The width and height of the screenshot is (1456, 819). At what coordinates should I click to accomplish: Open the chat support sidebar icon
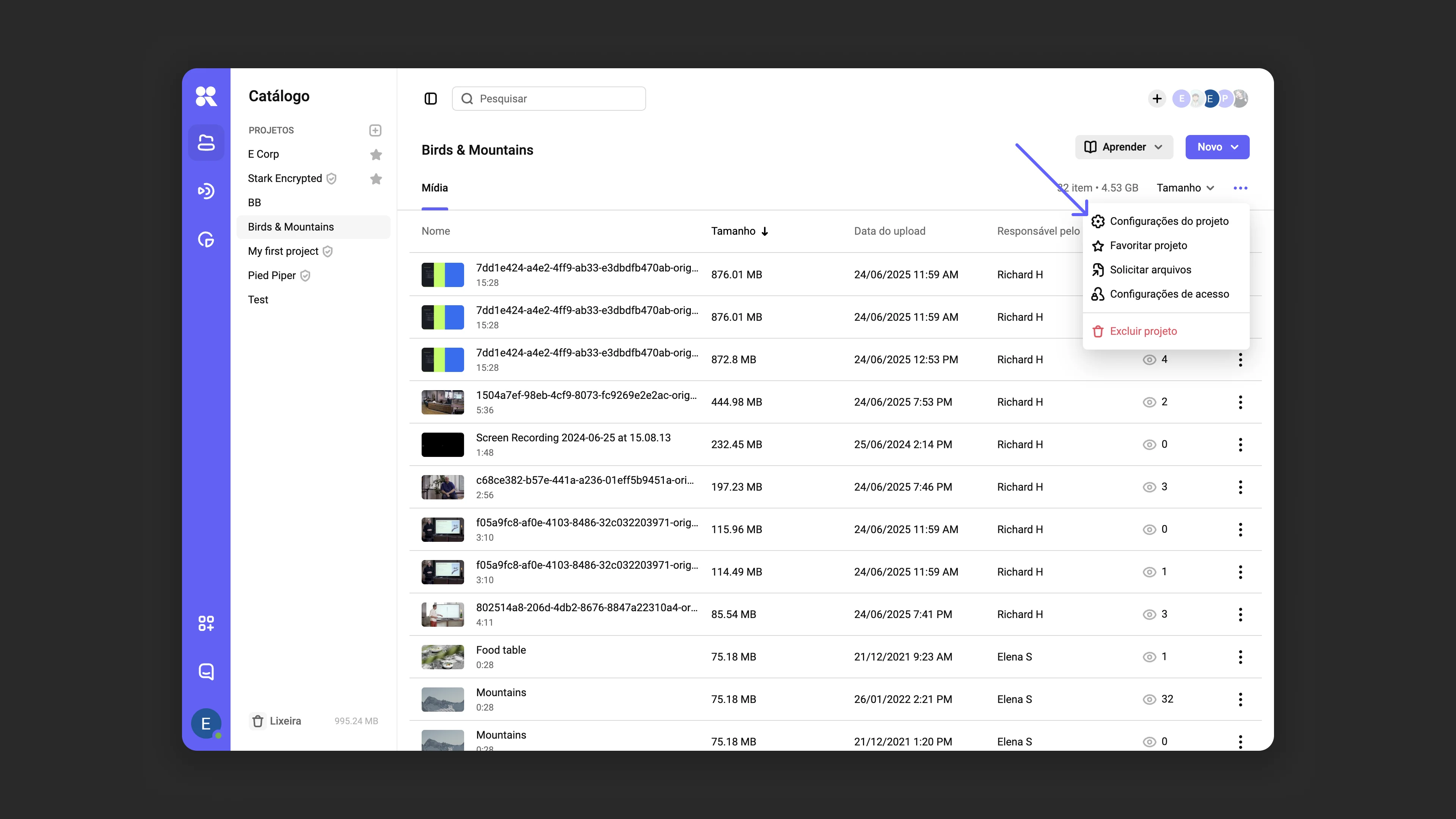click(206, 672)
